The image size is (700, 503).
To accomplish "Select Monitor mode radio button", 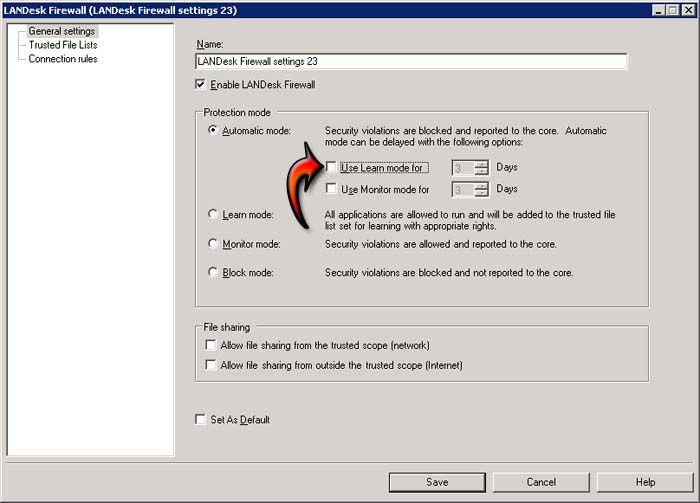I will click(x=213, y=244).
